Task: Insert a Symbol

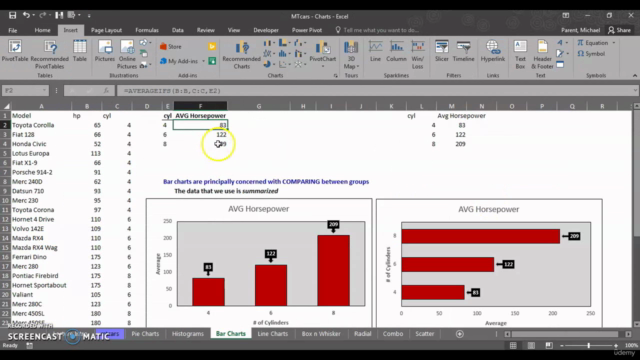Action: tap(591, 54)
